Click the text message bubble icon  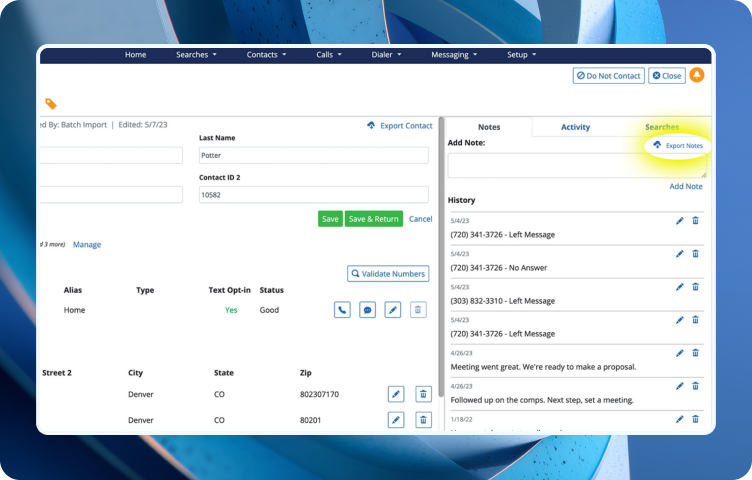pyautogui.click(x=368, y=310)
